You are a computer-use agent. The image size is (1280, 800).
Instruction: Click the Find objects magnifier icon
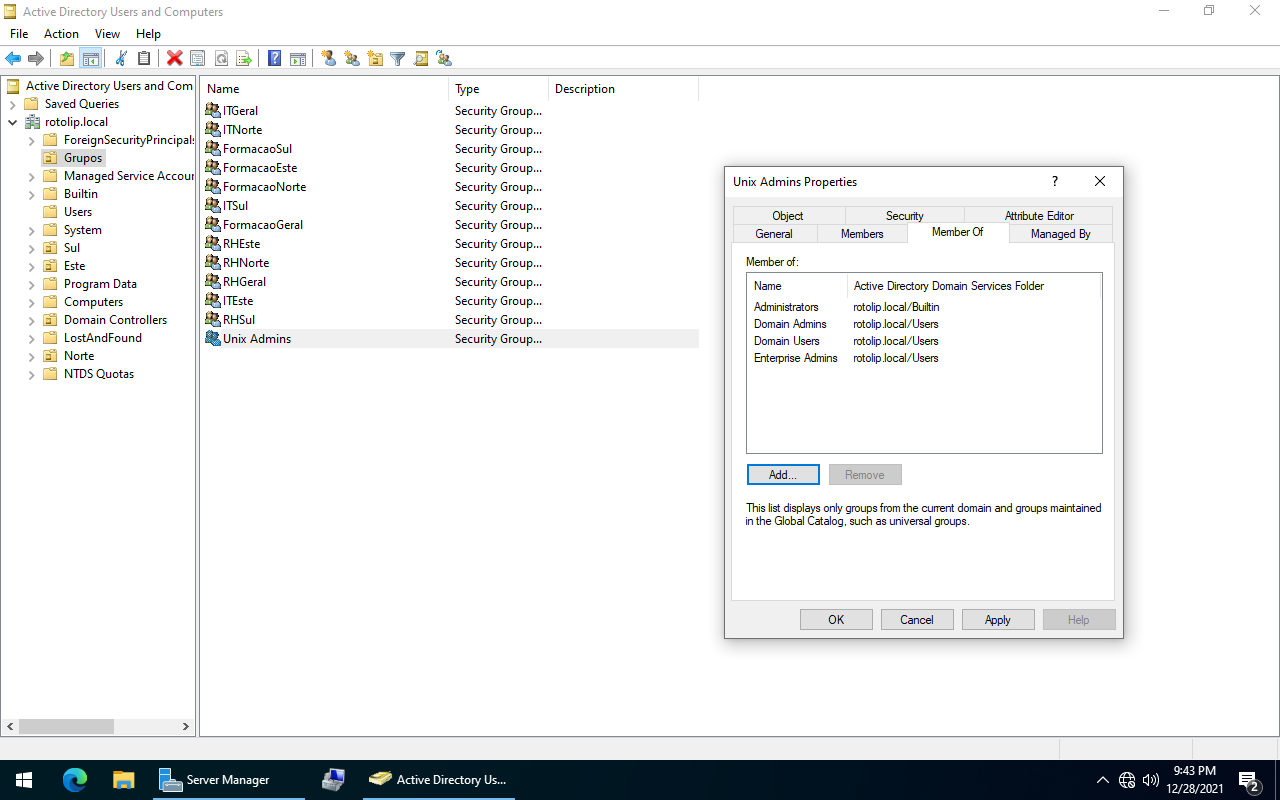coord(420,59)
